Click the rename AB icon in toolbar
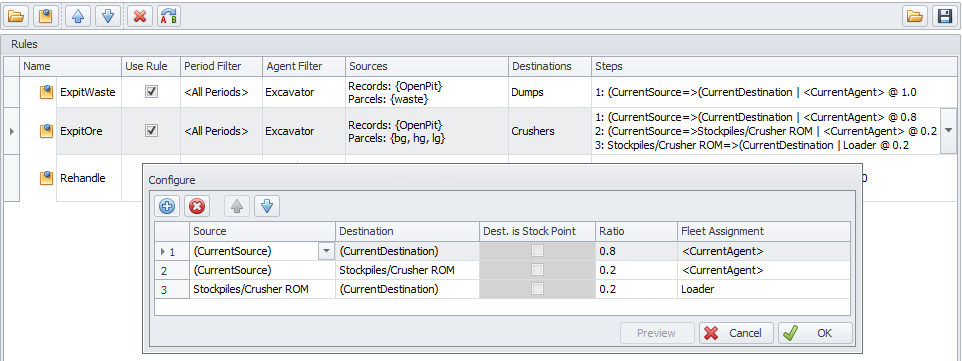The image size is (962, 361). point(168,16)
